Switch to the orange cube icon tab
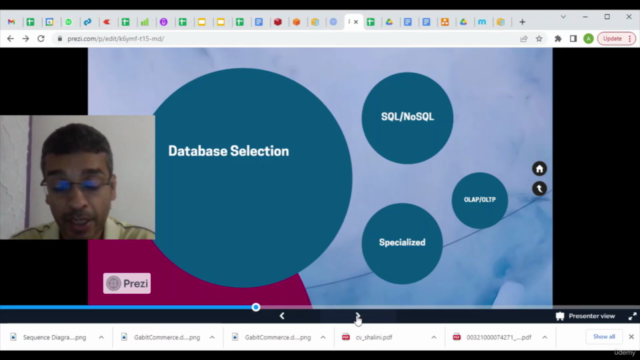640x360 pixels. [x=296, y=22]
